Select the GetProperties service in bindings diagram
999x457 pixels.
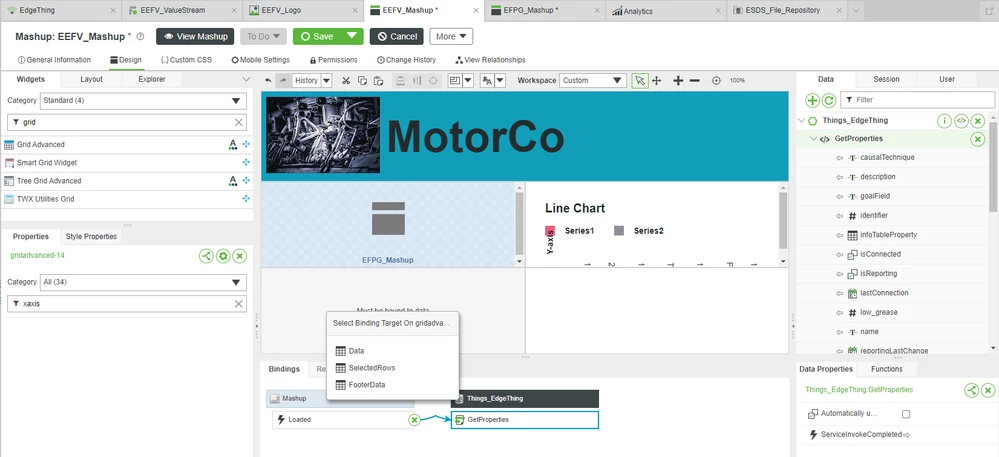(525, 419)
